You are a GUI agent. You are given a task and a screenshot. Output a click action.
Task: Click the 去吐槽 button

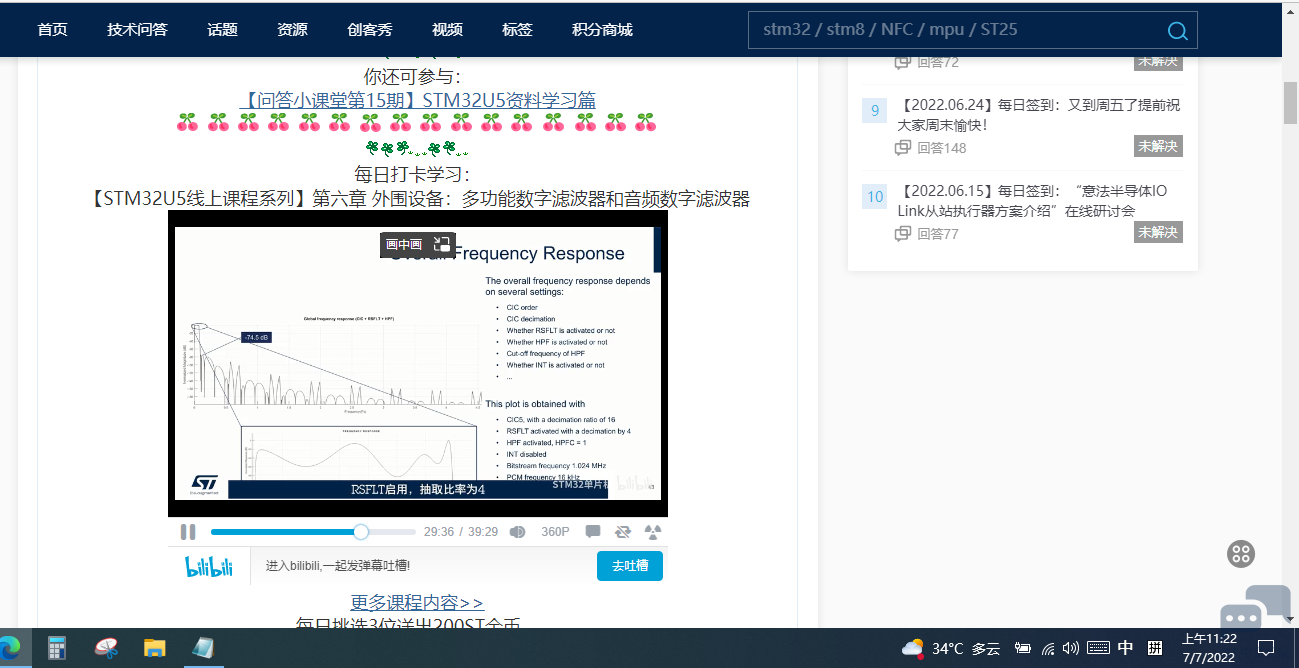pyautogui.click(x=630, y=566)
